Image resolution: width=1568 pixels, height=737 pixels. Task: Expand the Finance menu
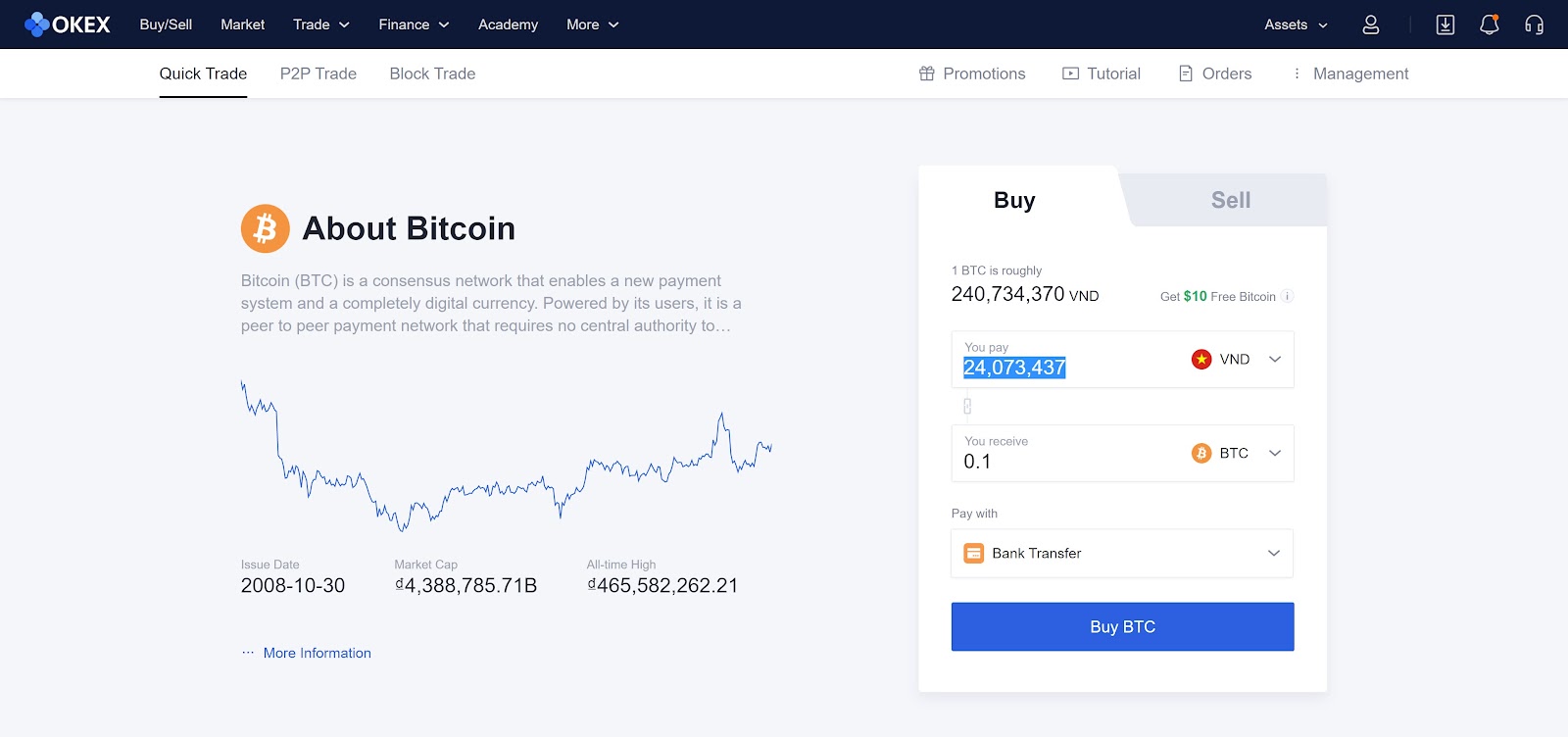[x=414, y=25]
